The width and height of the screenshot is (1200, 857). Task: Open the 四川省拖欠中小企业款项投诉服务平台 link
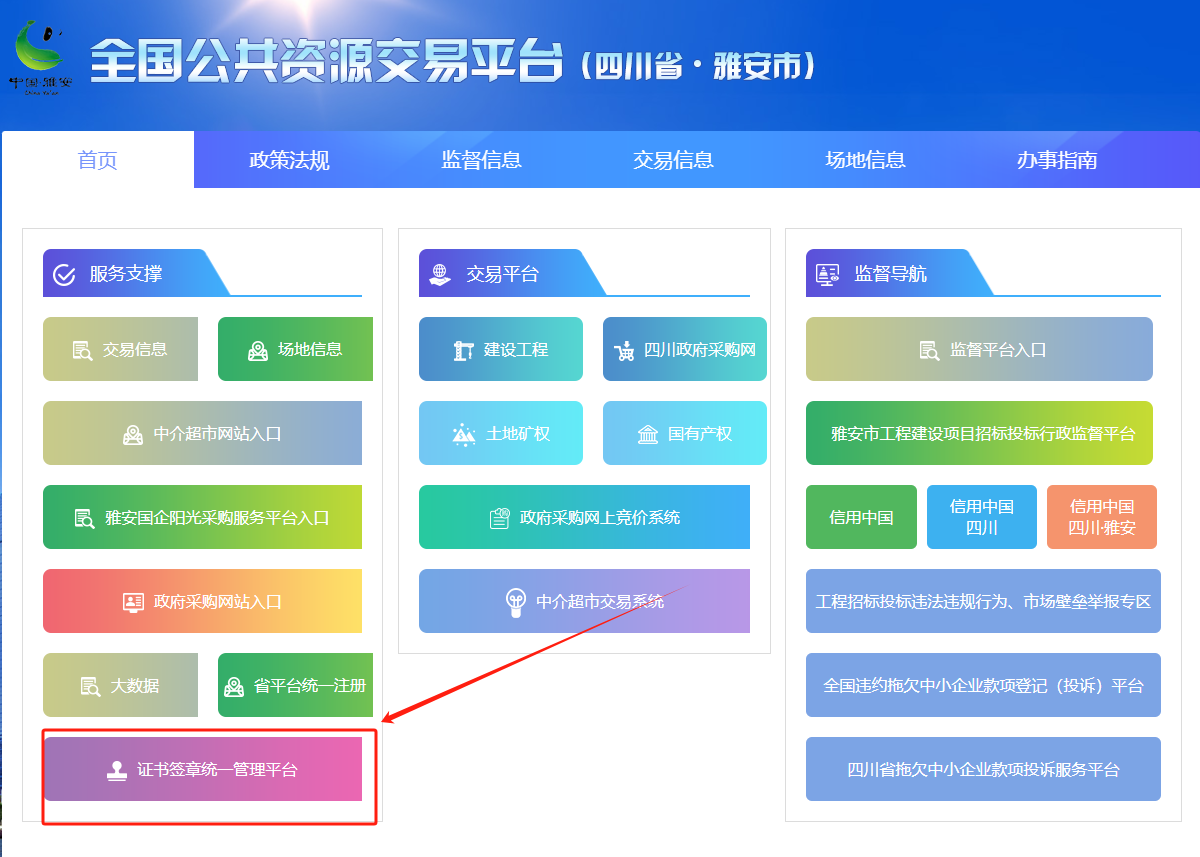[983, 770]
